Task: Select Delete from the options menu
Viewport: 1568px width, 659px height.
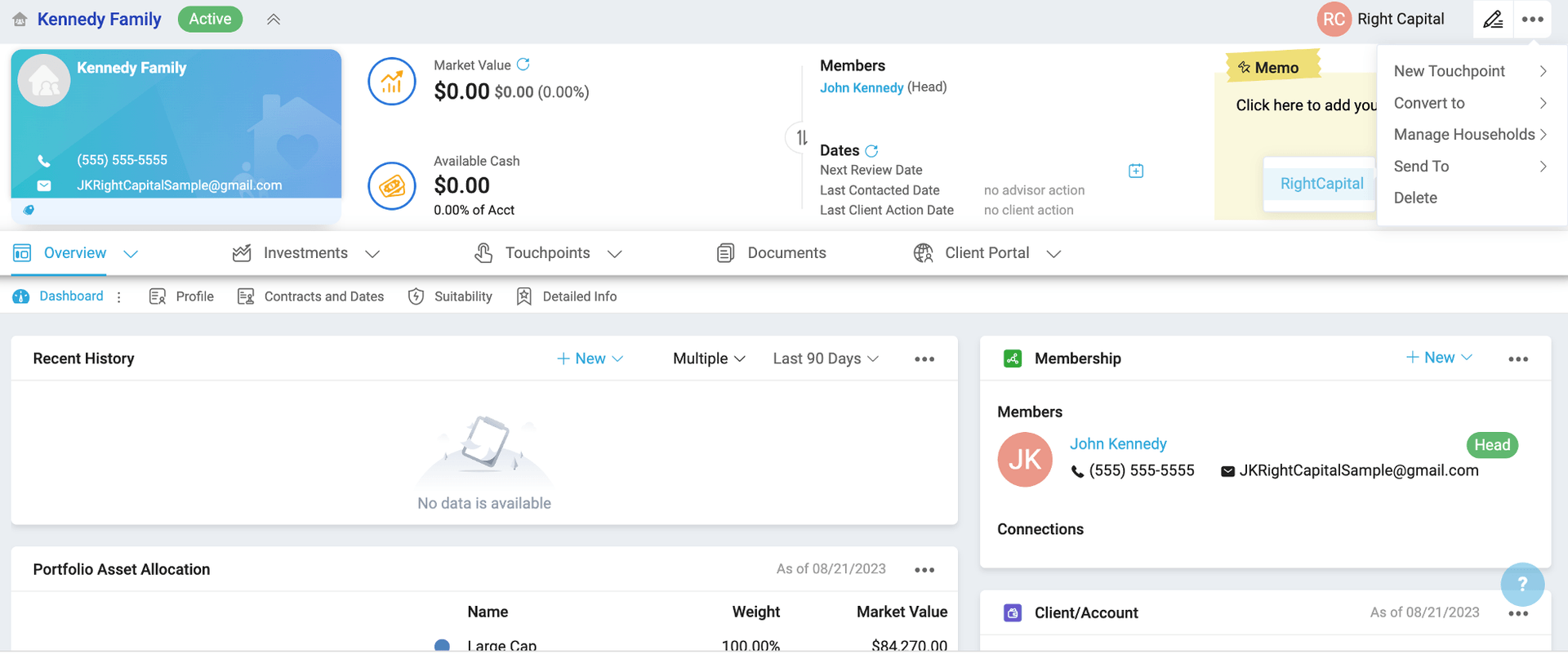Action: tap(1415, 198)
